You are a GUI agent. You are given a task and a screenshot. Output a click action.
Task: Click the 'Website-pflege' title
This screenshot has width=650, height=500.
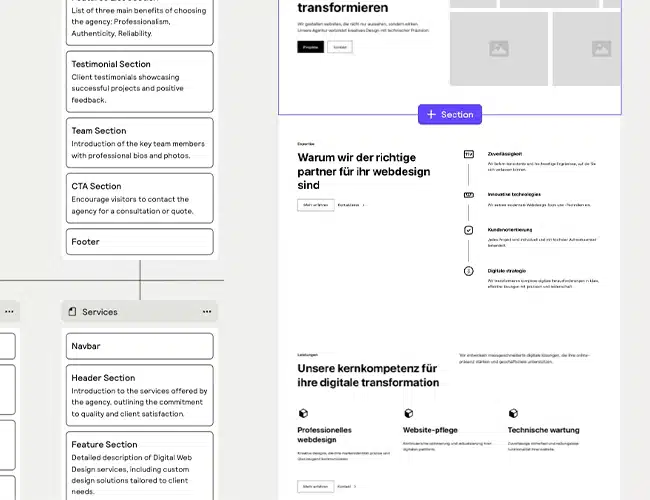click(430, 430)
